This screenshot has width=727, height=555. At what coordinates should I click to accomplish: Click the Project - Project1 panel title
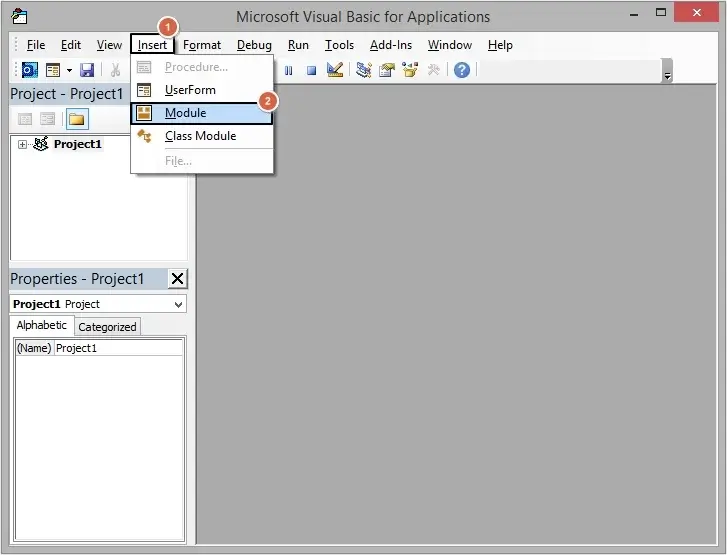tap(67, 94)
